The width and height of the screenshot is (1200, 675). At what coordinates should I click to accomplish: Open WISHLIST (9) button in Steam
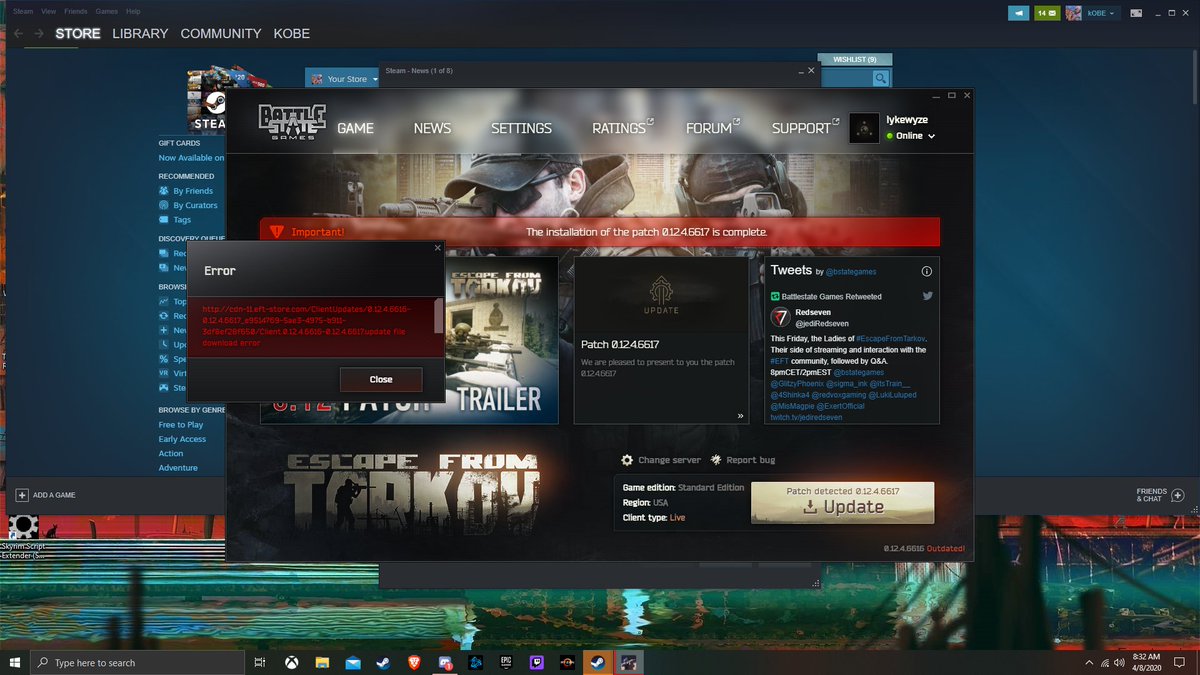(x=854, y=59)
